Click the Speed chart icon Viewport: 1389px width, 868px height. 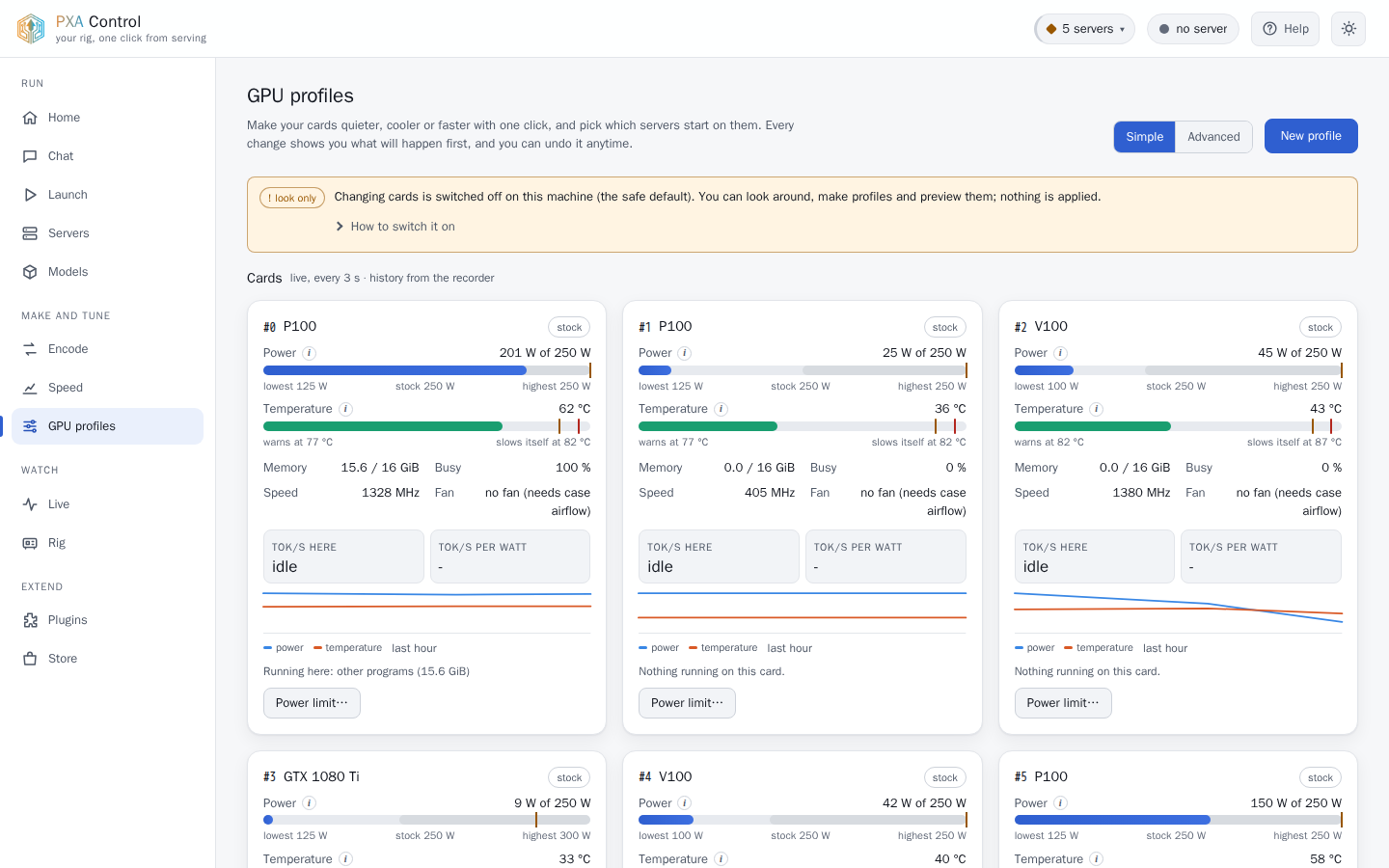[x=30, y=388]
